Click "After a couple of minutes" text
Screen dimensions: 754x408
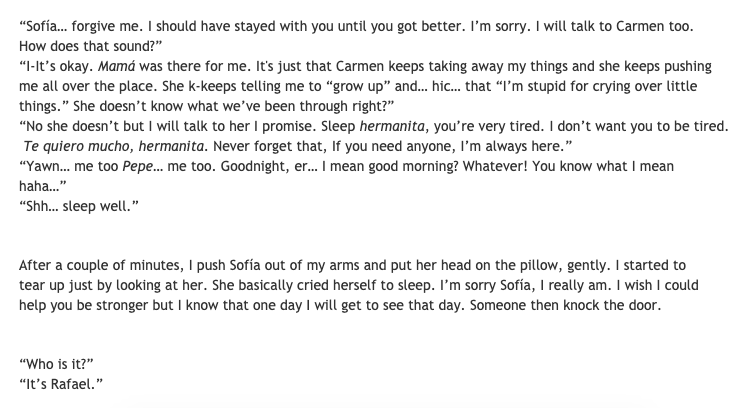point(100,265)
